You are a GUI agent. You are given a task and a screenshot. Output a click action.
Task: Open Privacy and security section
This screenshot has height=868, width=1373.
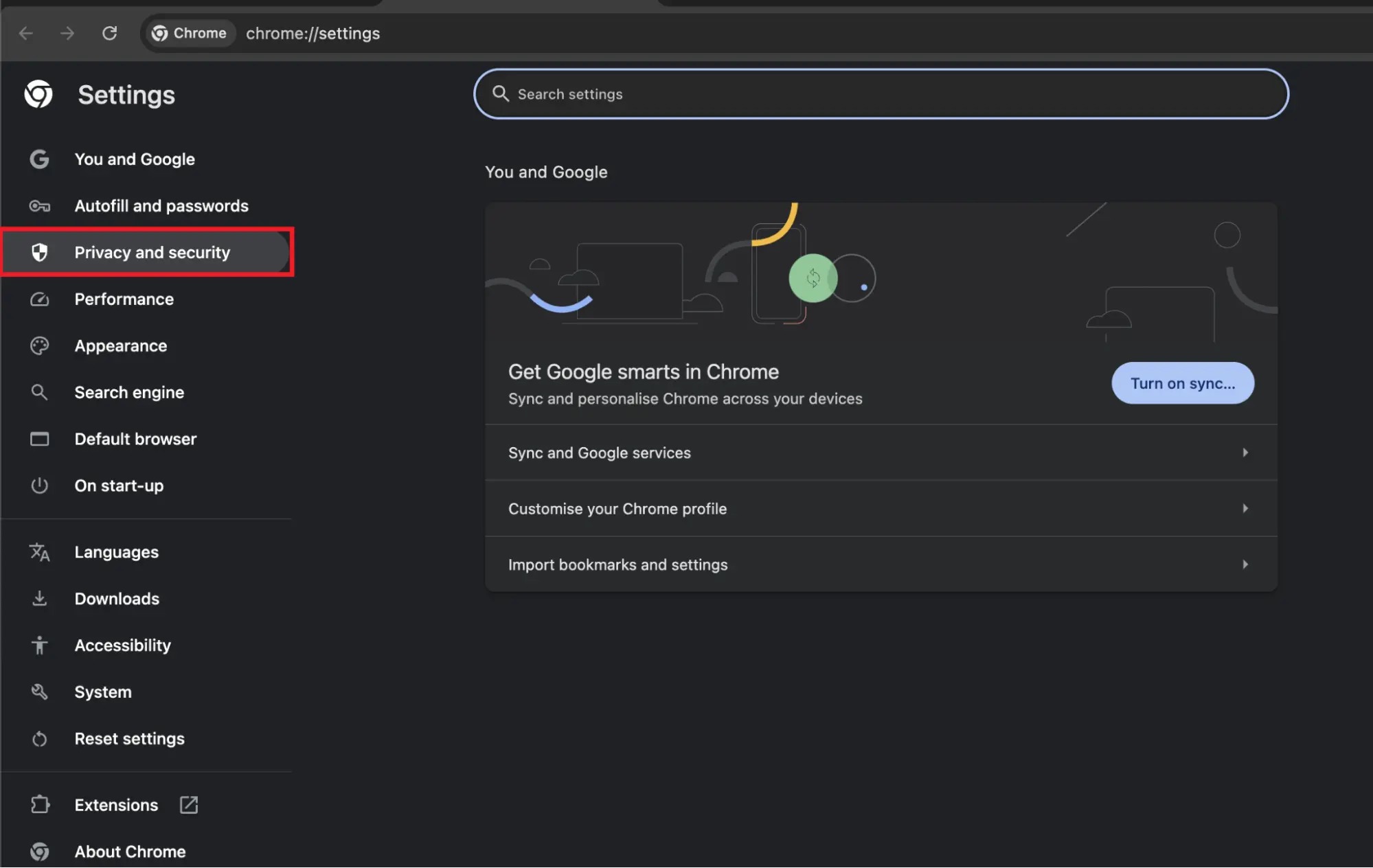click(x=152, y=253)
